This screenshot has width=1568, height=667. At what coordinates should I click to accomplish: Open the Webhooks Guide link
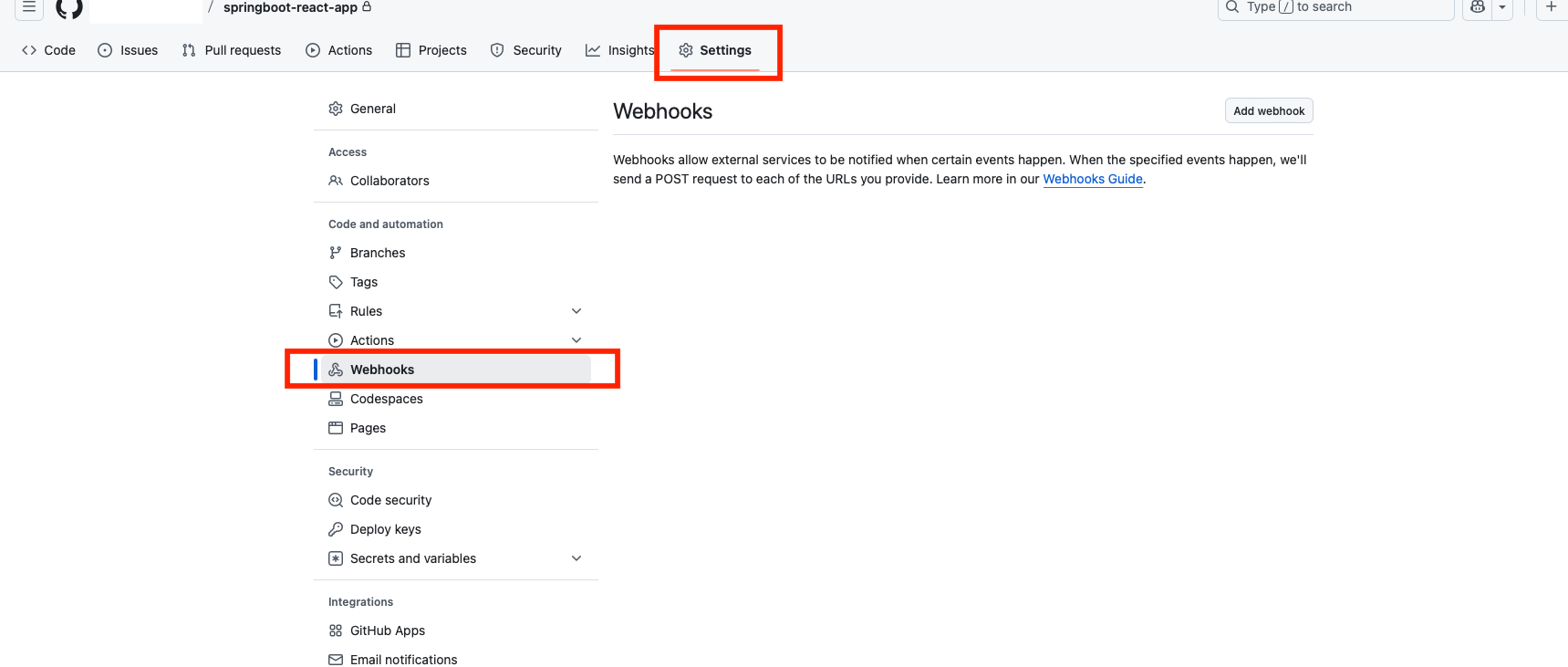click(x=1092, y=179)
